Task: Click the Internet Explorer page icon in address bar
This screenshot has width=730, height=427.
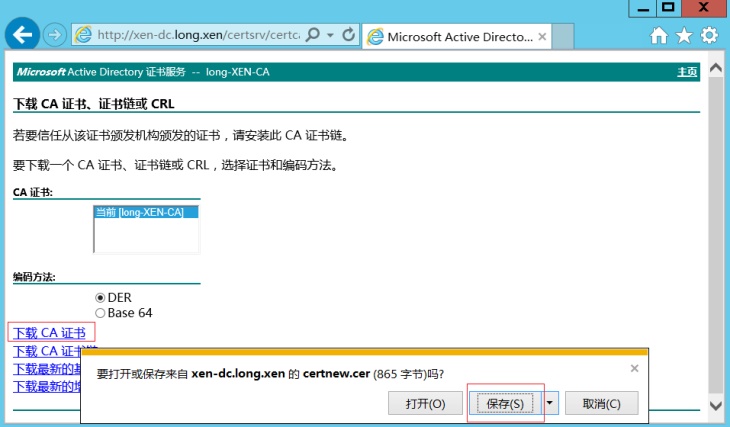Action: point(83,35)
